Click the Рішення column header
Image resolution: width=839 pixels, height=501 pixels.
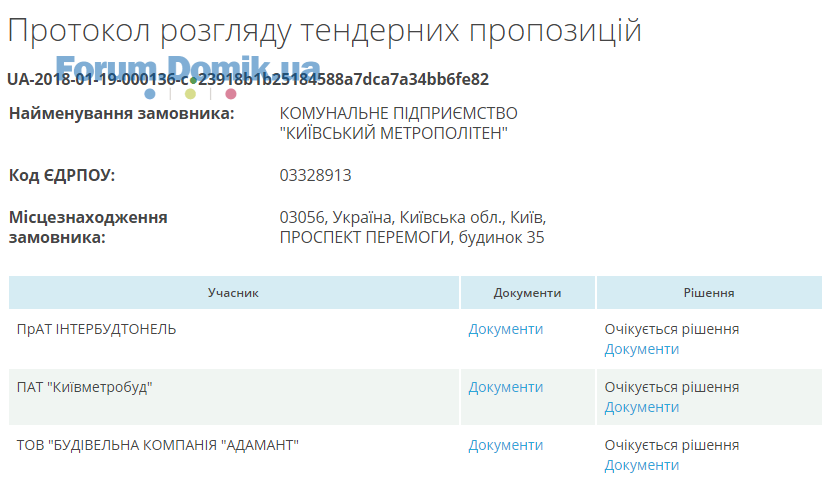coord(709,293)
